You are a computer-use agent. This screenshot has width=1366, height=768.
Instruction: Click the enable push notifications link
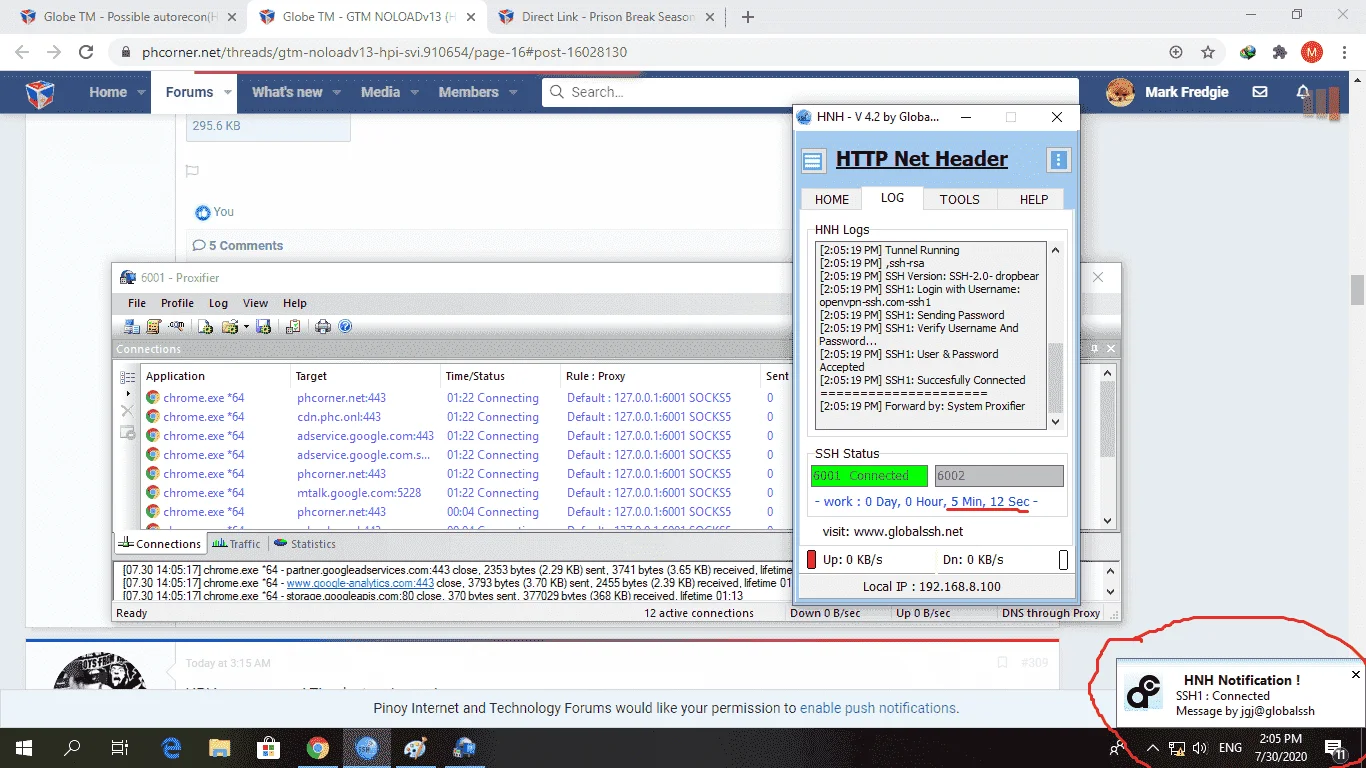(x=879, y=708)
